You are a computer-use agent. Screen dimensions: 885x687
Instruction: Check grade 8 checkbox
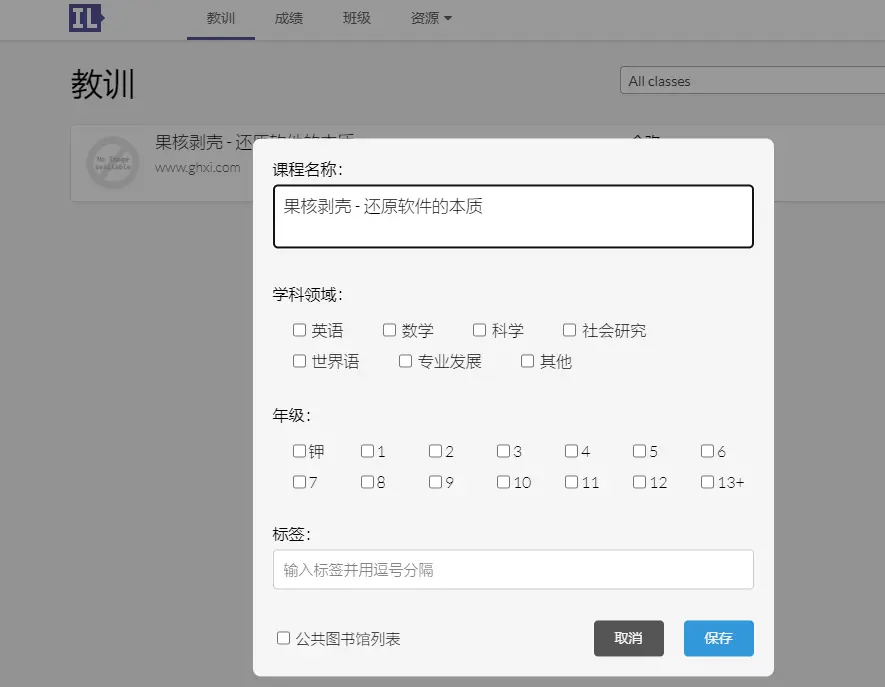pyautogui.click(x=367, y=482)
